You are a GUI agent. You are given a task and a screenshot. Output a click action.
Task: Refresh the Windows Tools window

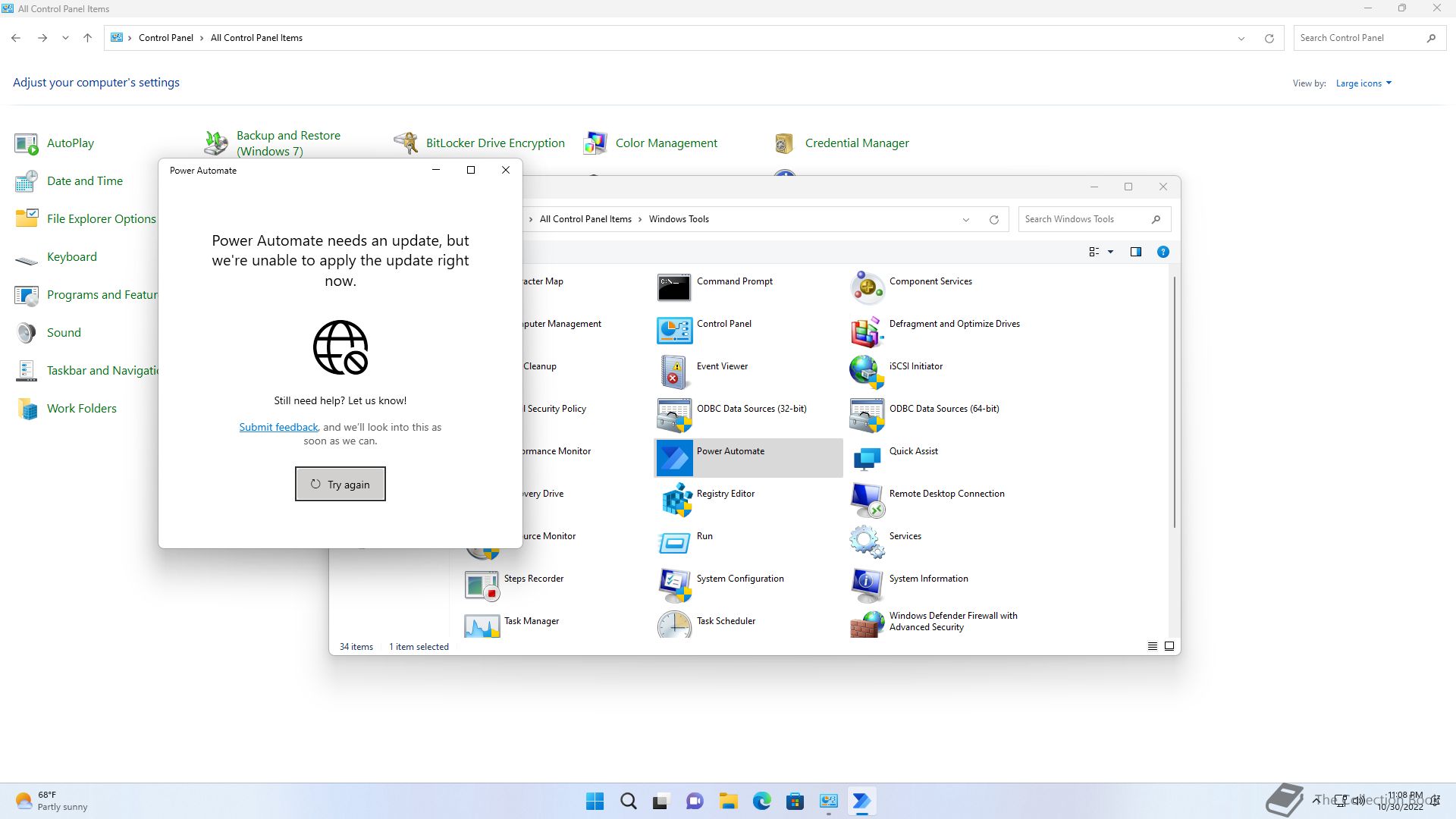pyautogui.click(x=994, y=220)
